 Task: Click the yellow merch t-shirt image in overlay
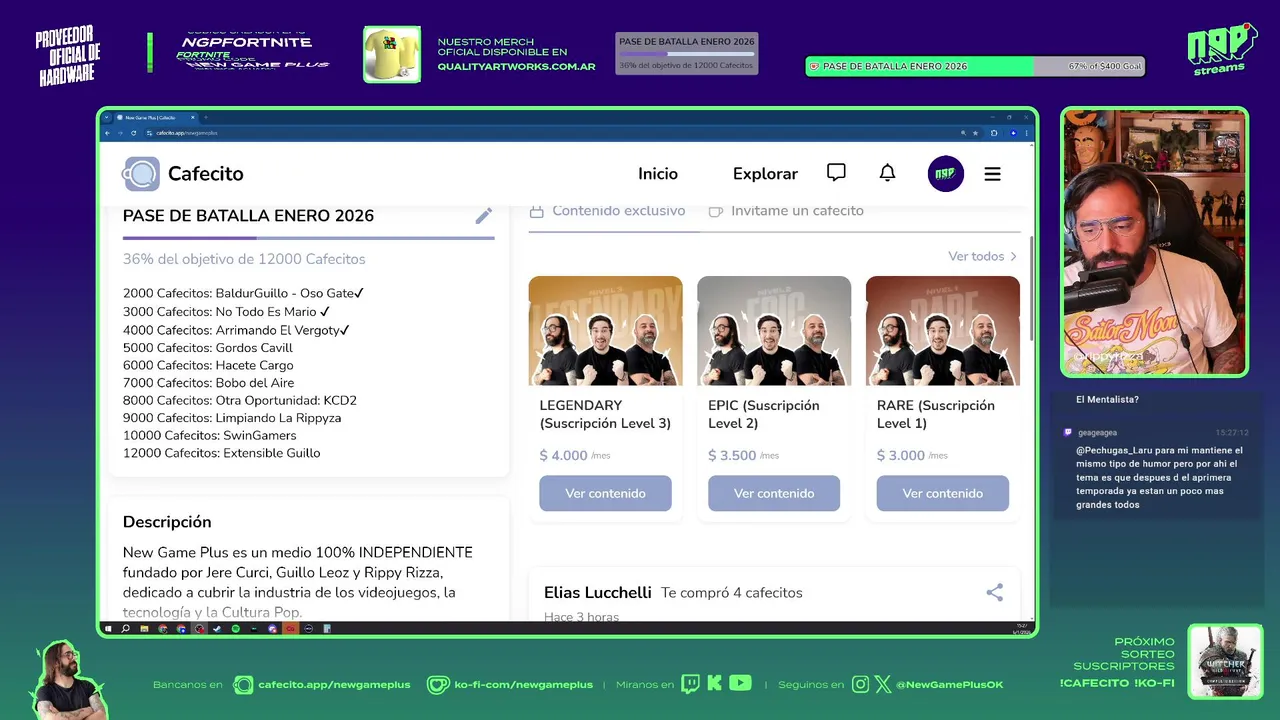tap(392, 54)
